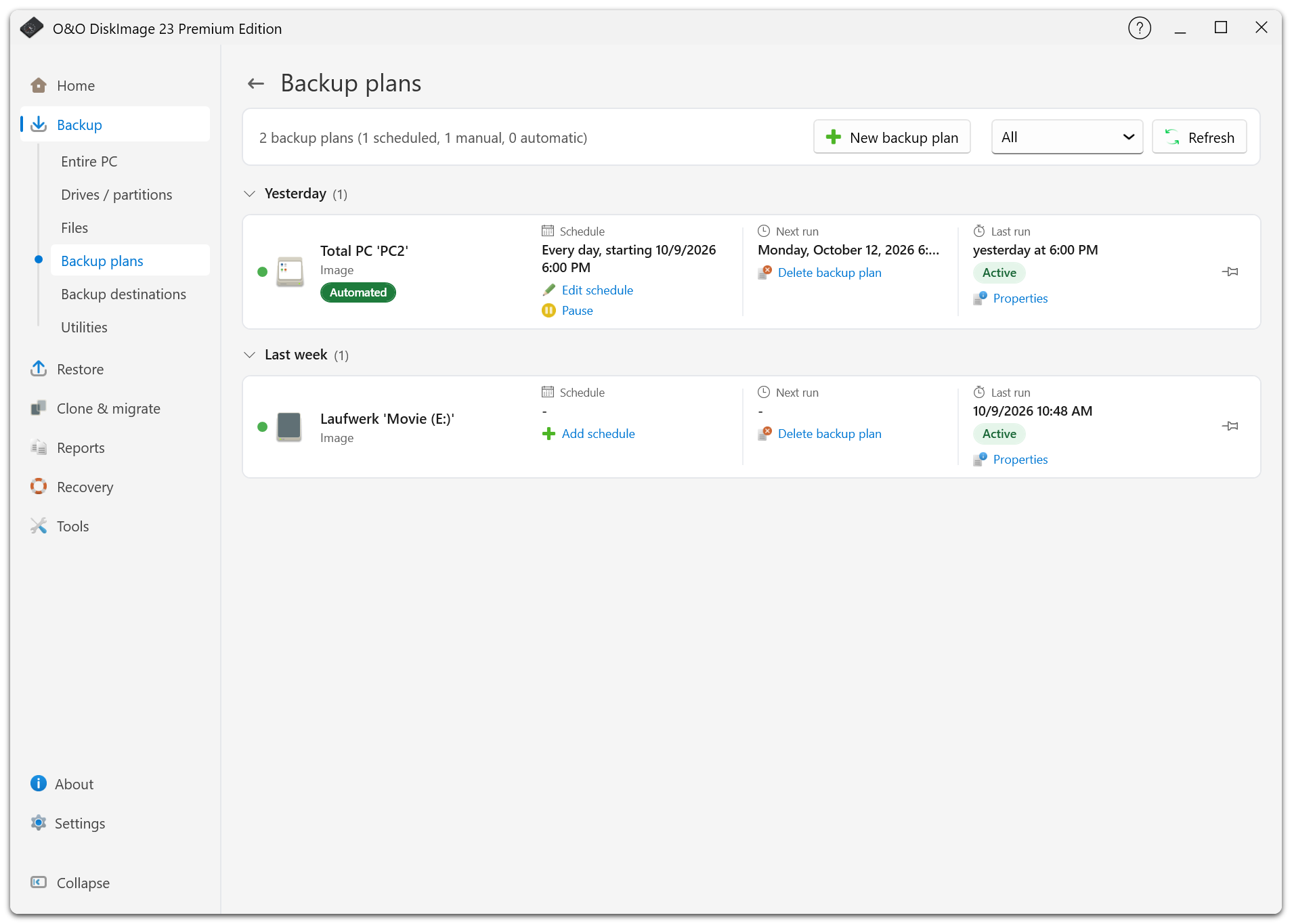Pin the Laufwerk 'Movie (E:)' plan
The height and width of the screenshot is (924, 1292).
coord(1230,426)
